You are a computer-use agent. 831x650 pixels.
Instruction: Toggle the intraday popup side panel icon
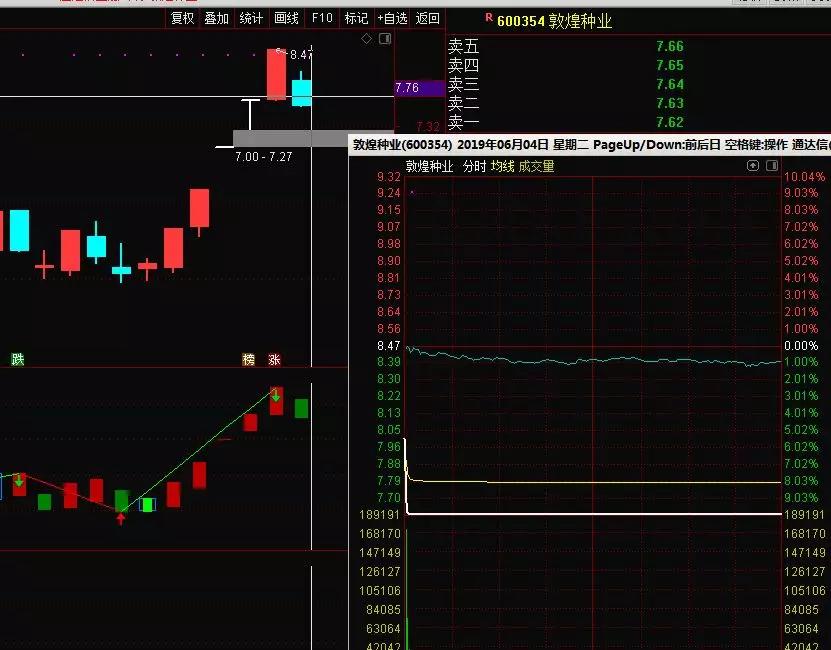coord(770,166)
